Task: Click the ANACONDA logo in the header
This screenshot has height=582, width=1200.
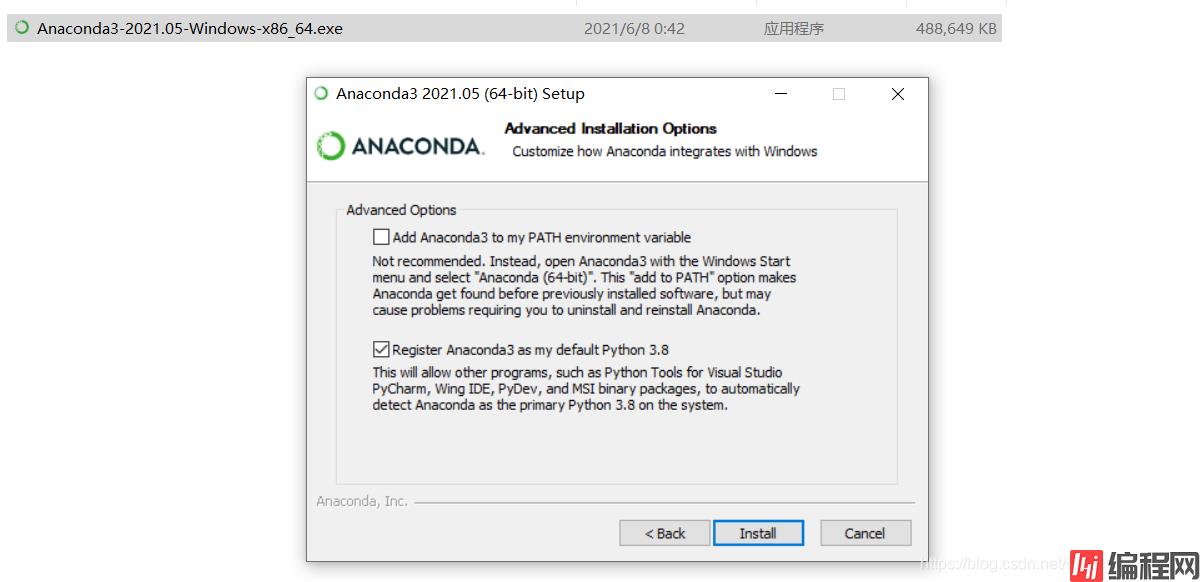Action: [x=400, y=146]
